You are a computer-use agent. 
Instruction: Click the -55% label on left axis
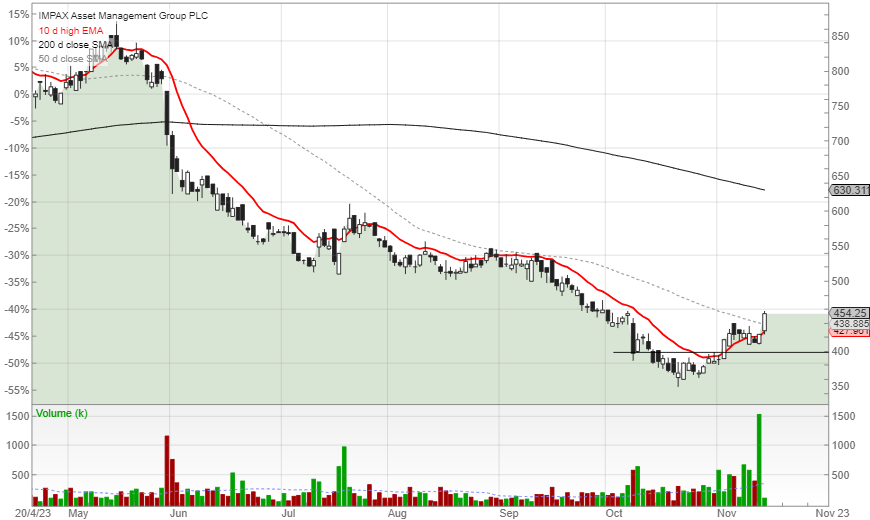point(16,390)
